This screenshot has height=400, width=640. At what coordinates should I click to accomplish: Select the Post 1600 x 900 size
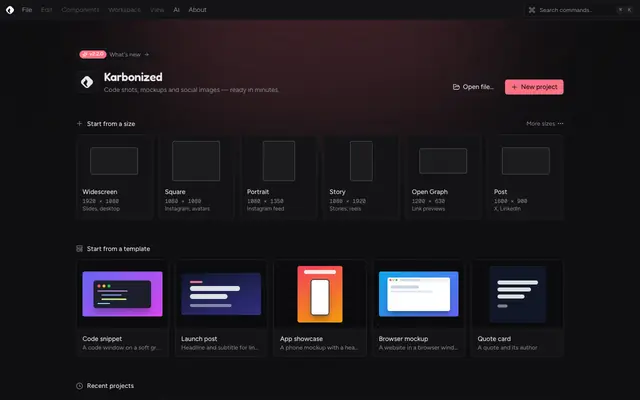525,177
